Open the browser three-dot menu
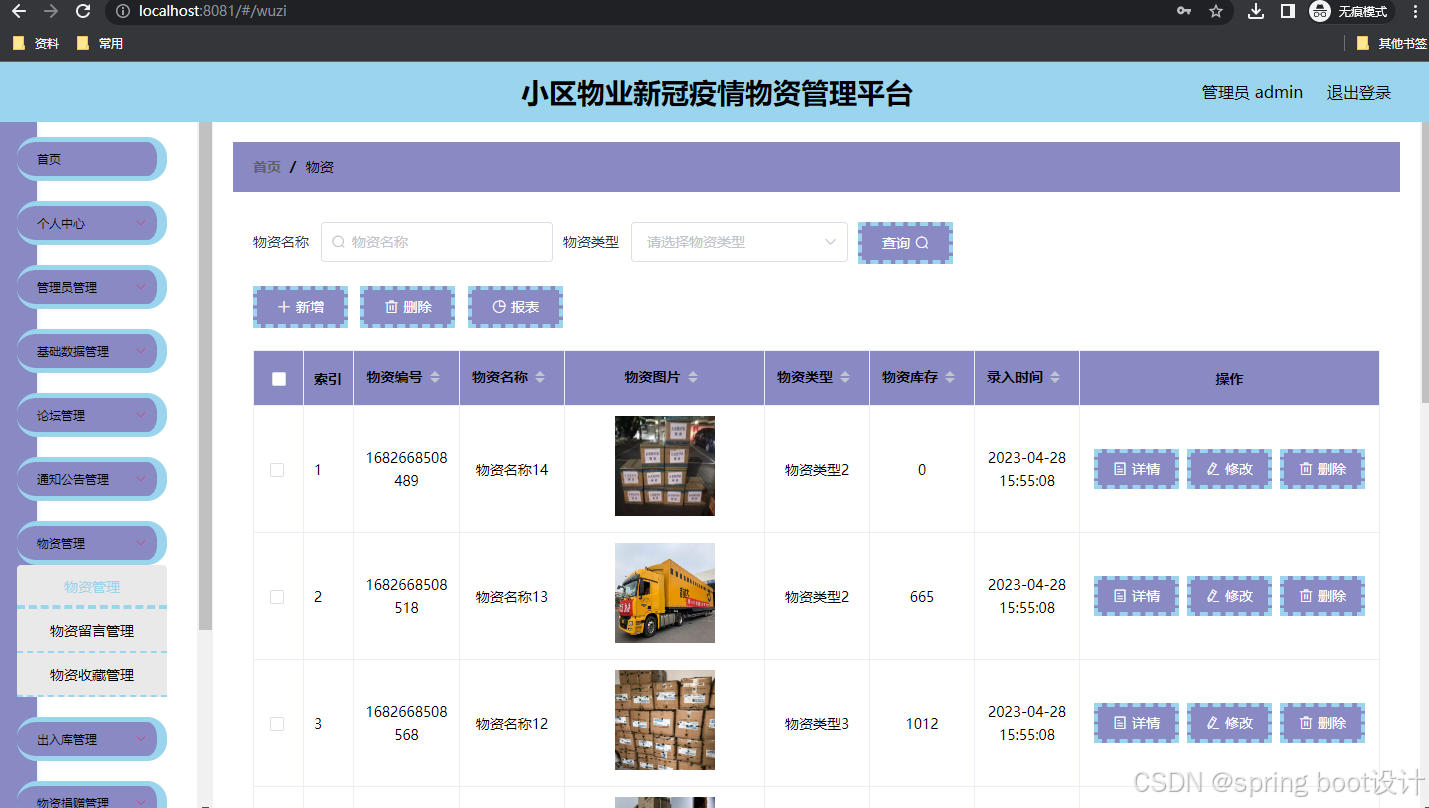The image size is (1429, 808). 1415,11
